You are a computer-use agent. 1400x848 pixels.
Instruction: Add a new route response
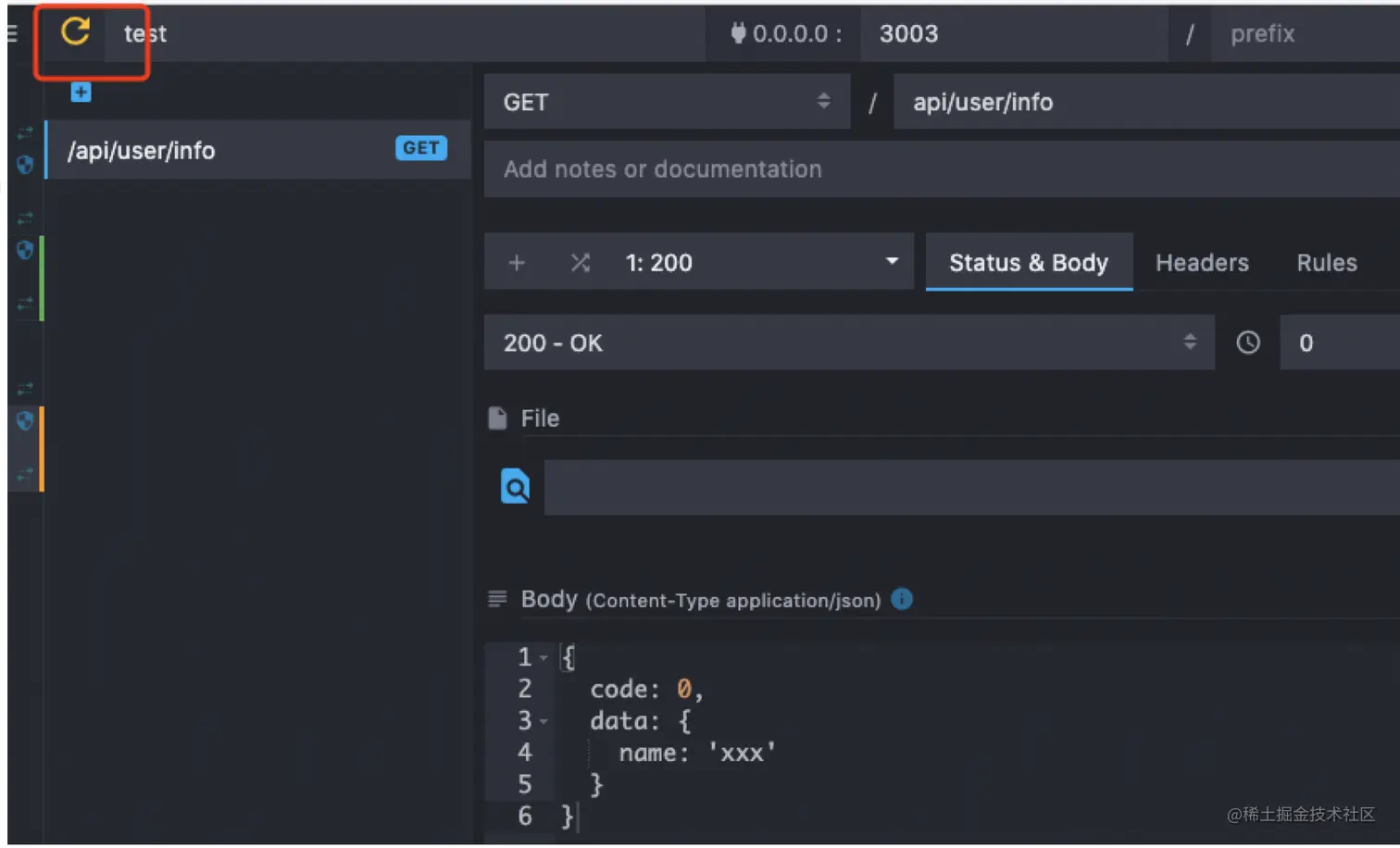(517, 263)
